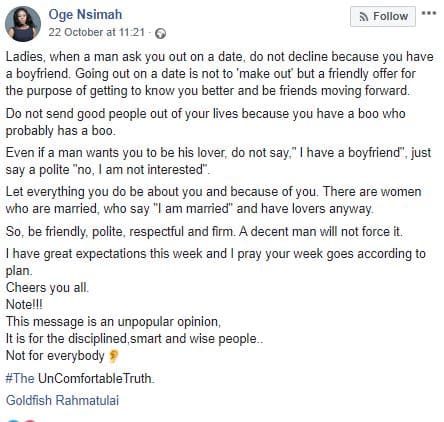Open the Oge Nsimah profile name link
This screenshot has width=444, height=422.
(85, 15)
